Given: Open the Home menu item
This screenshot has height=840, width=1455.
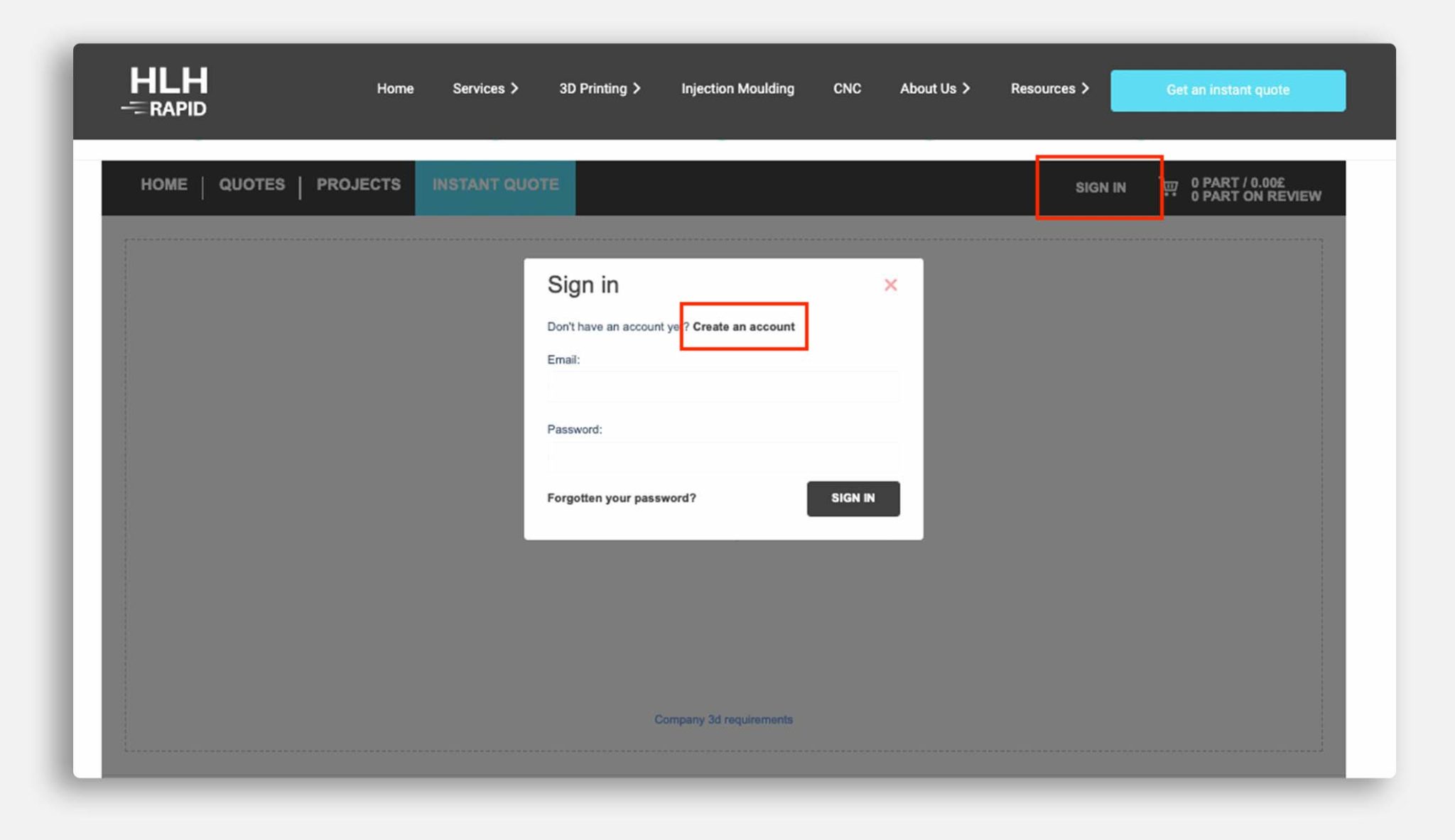Looking at the screenshot, I should click(x=395, y=89).
